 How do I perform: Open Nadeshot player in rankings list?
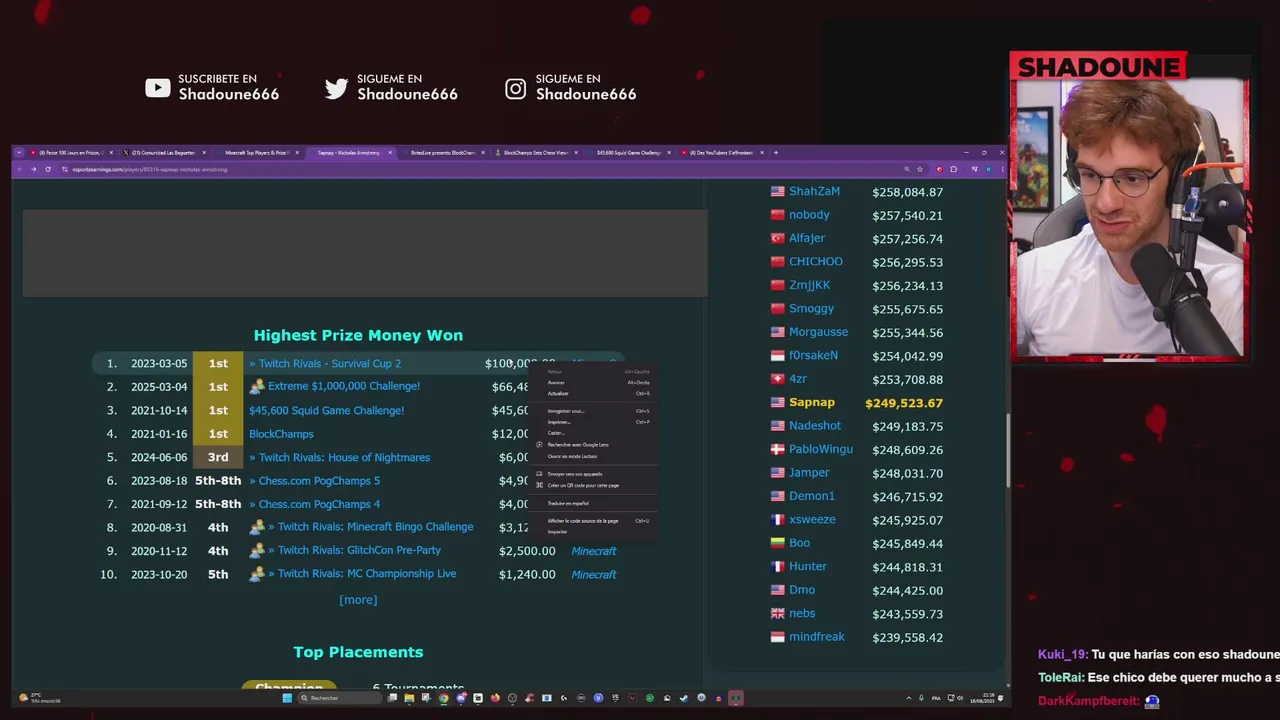click(815, 426)
